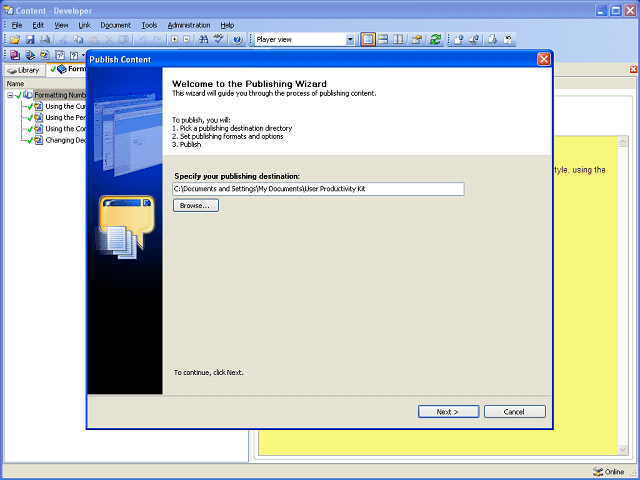Click the Open folder toolbar icon

point(15,40)
